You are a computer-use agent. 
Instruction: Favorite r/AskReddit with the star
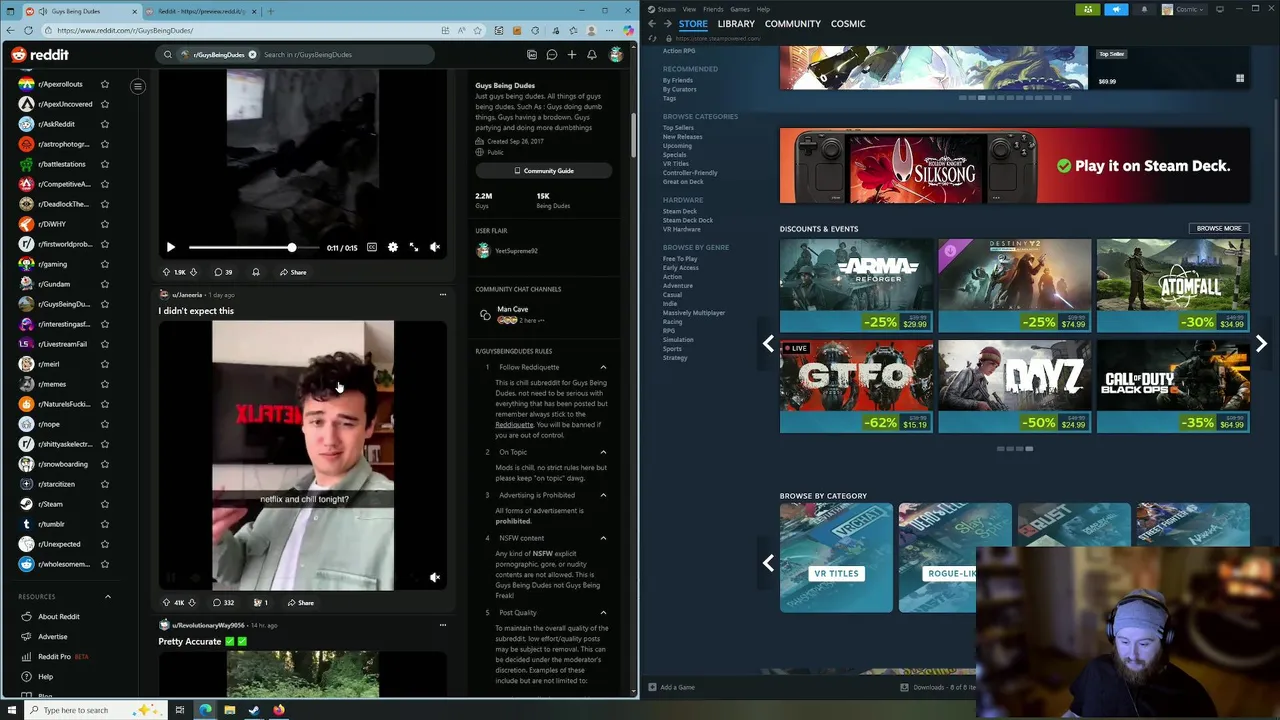(x=104, y=124)
